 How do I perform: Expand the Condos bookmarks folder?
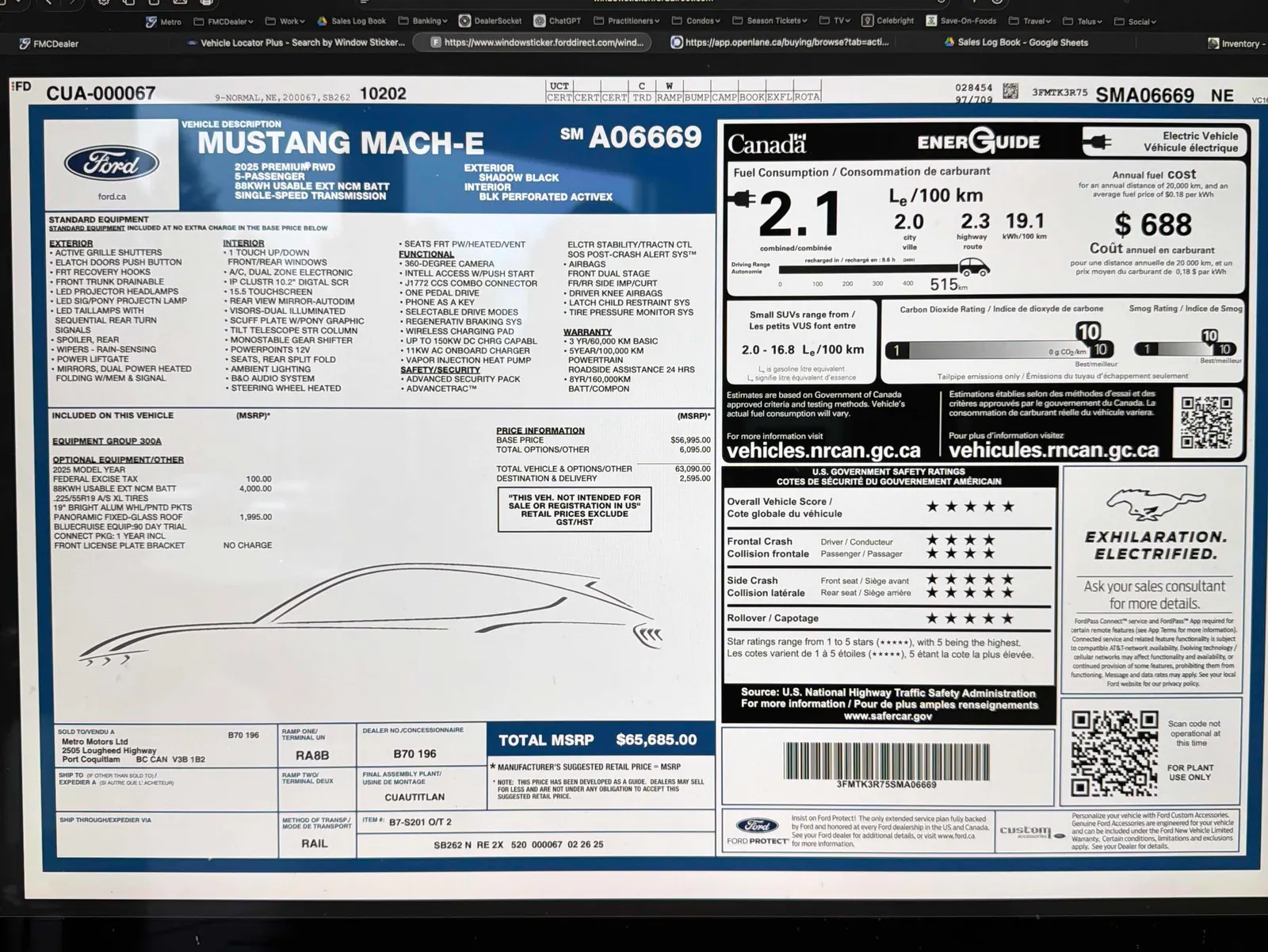697,21
